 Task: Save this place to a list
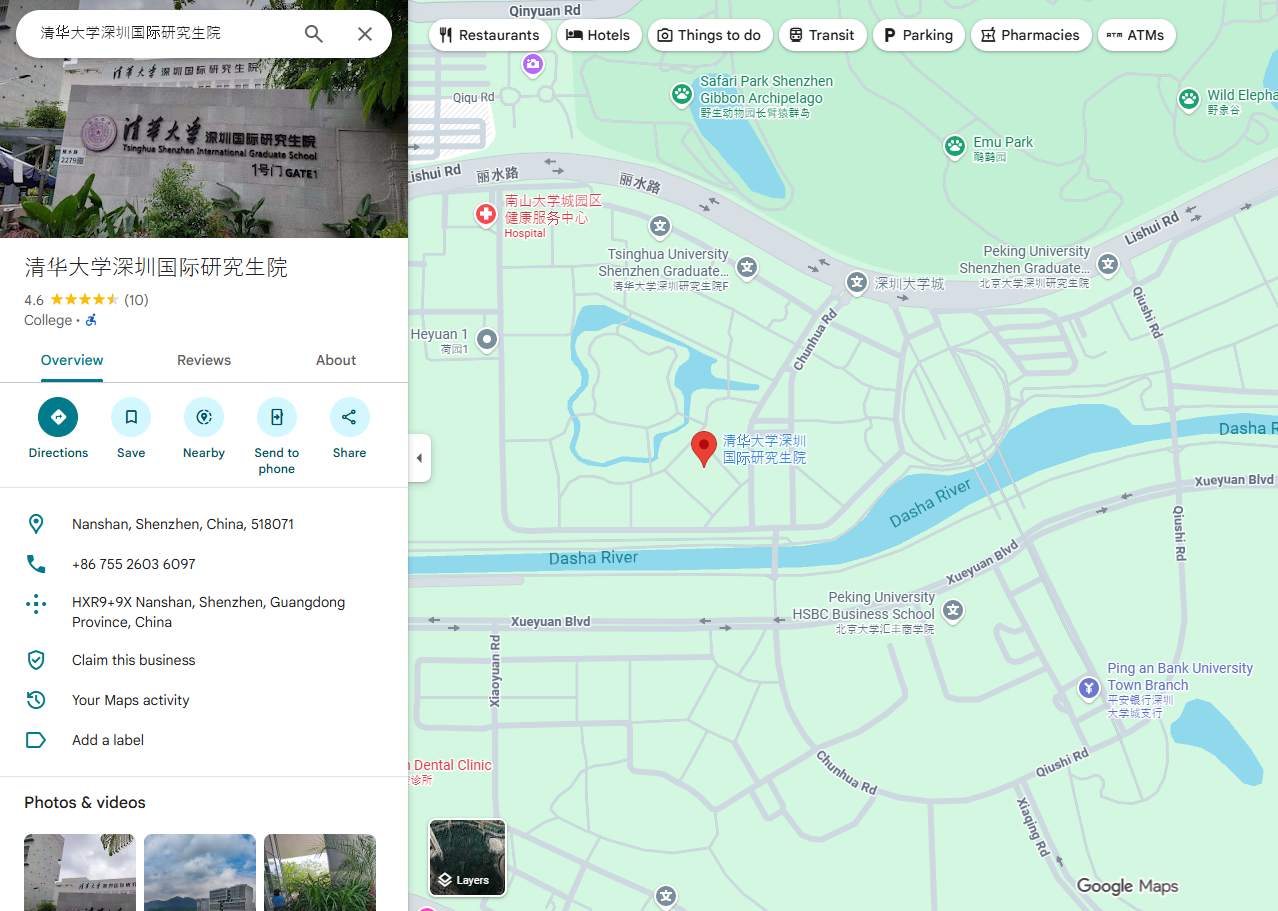click(x=130, y=417)
